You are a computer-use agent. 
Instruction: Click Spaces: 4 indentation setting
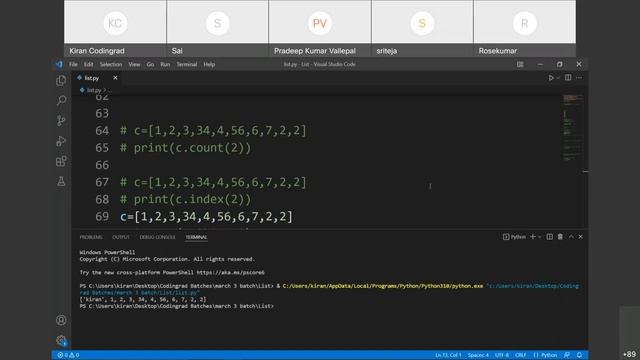478,355
